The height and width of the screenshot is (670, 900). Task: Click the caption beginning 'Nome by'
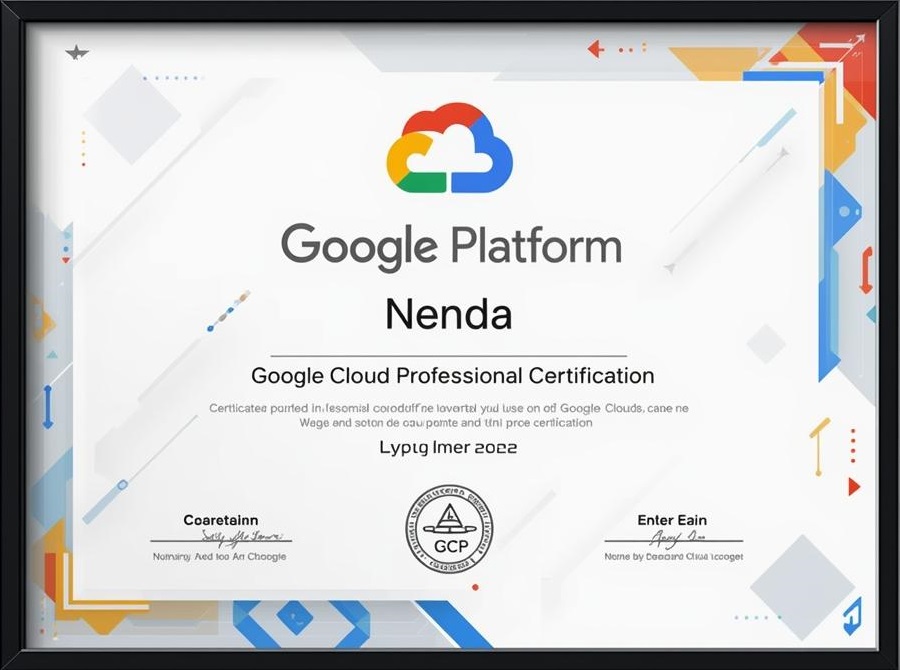coord(674,556)
